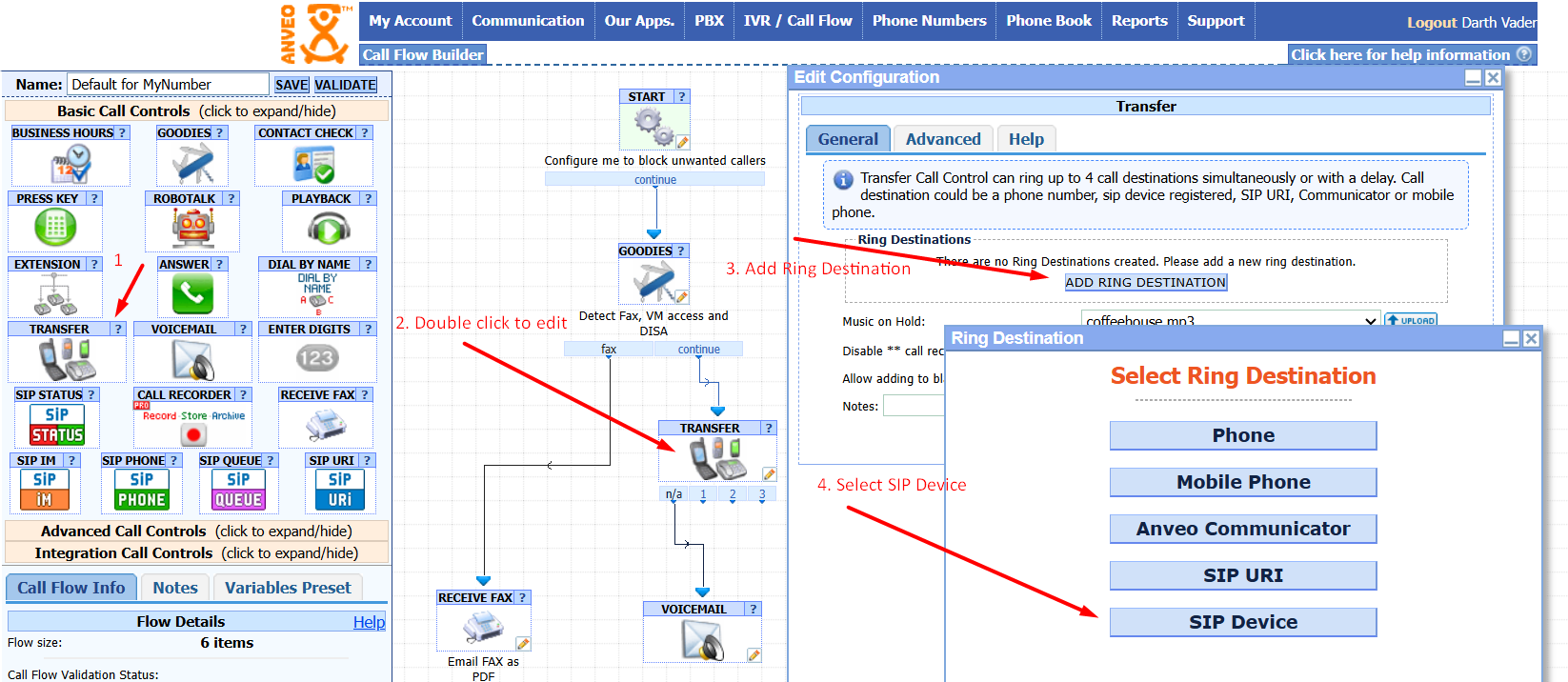Click the Upload music on hold button
The width and height of the screenshot is (1568, 682).
(1411, 321)
